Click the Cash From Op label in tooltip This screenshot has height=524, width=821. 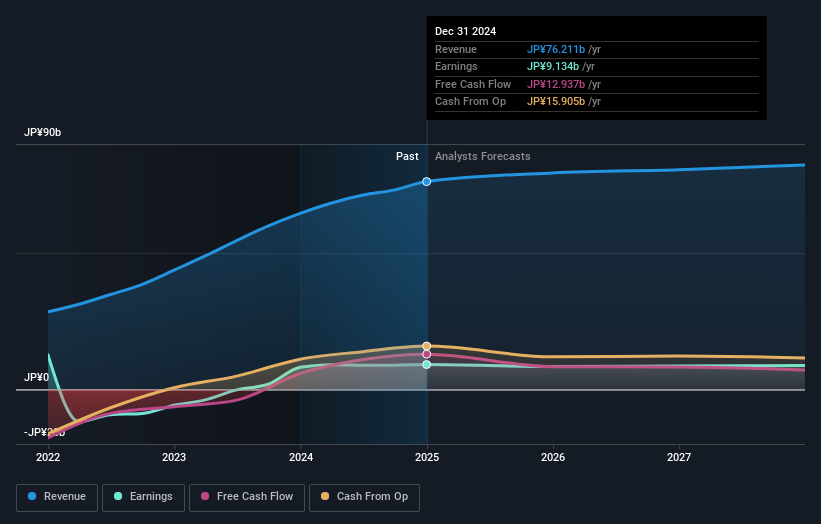470,102
